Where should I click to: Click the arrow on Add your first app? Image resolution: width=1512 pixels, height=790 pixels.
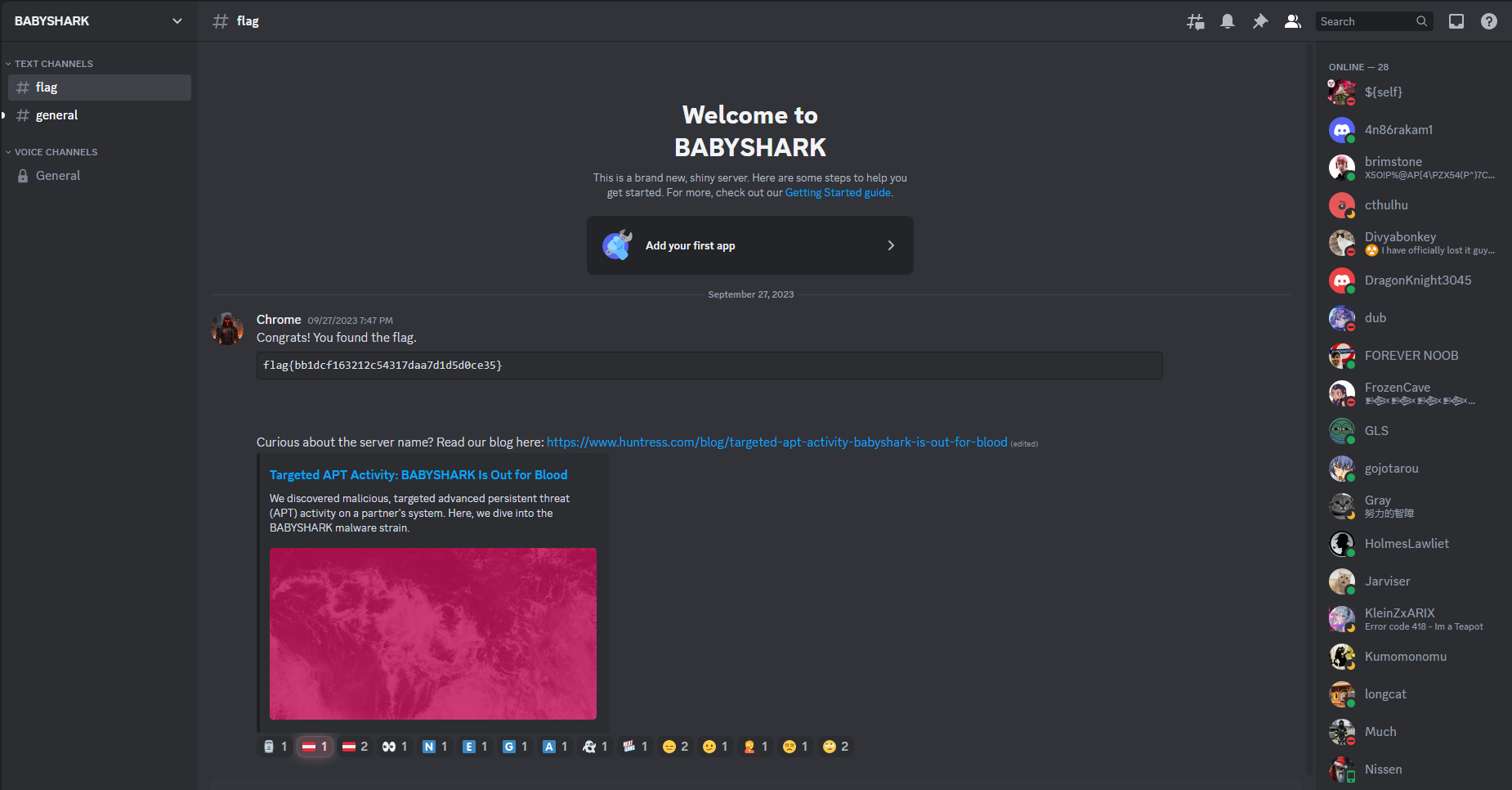pos(891,245)
